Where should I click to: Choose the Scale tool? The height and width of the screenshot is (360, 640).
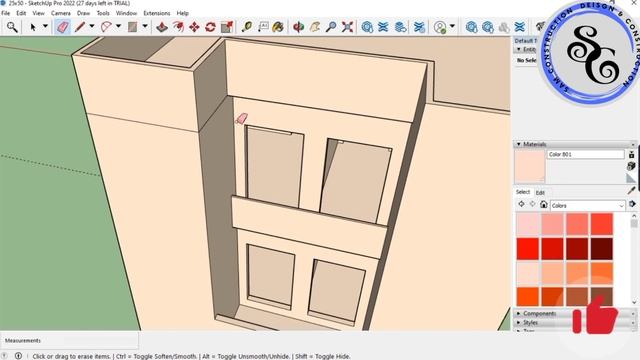pos(227,27)
